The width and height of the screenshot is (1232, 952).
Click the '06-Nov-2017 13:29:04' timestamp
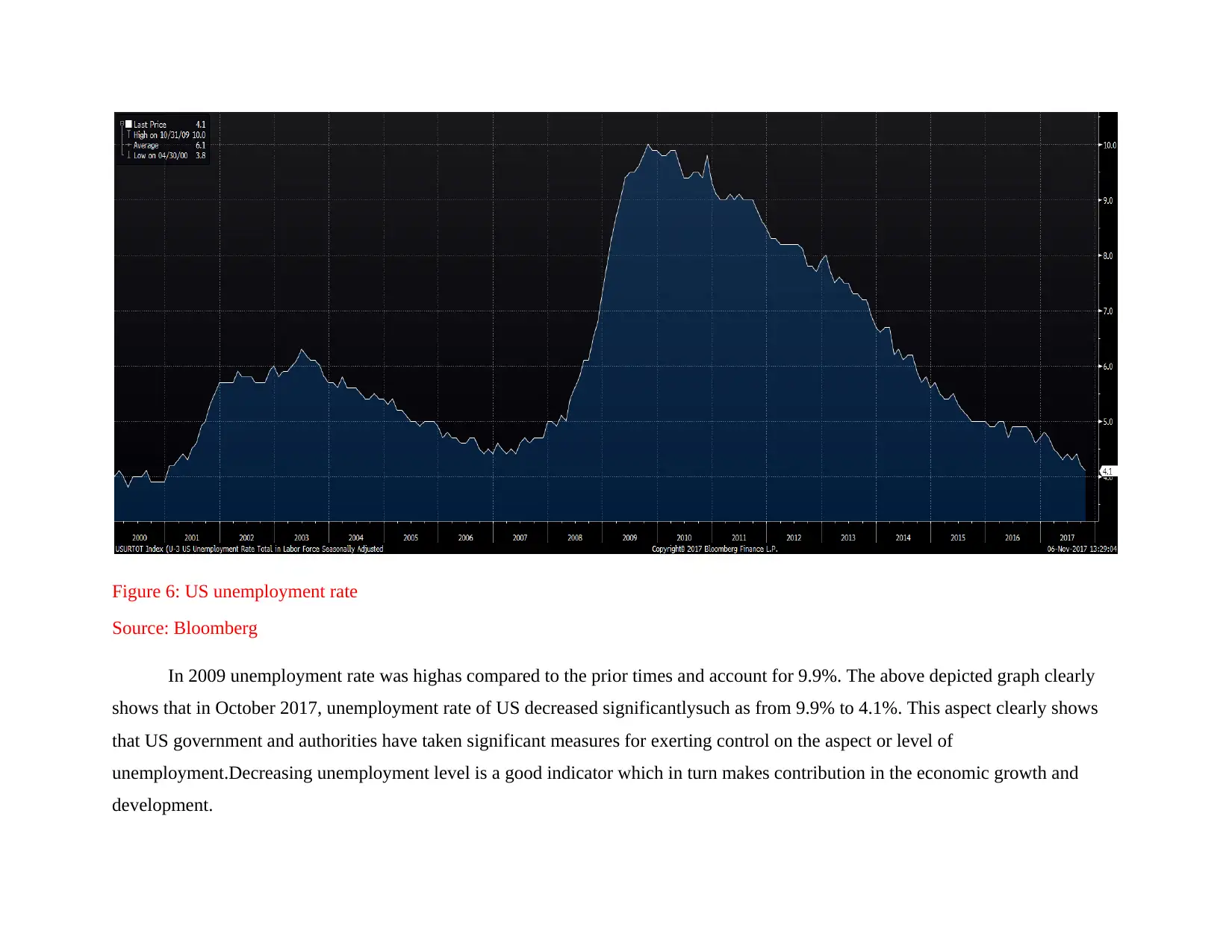(1082, 549)
